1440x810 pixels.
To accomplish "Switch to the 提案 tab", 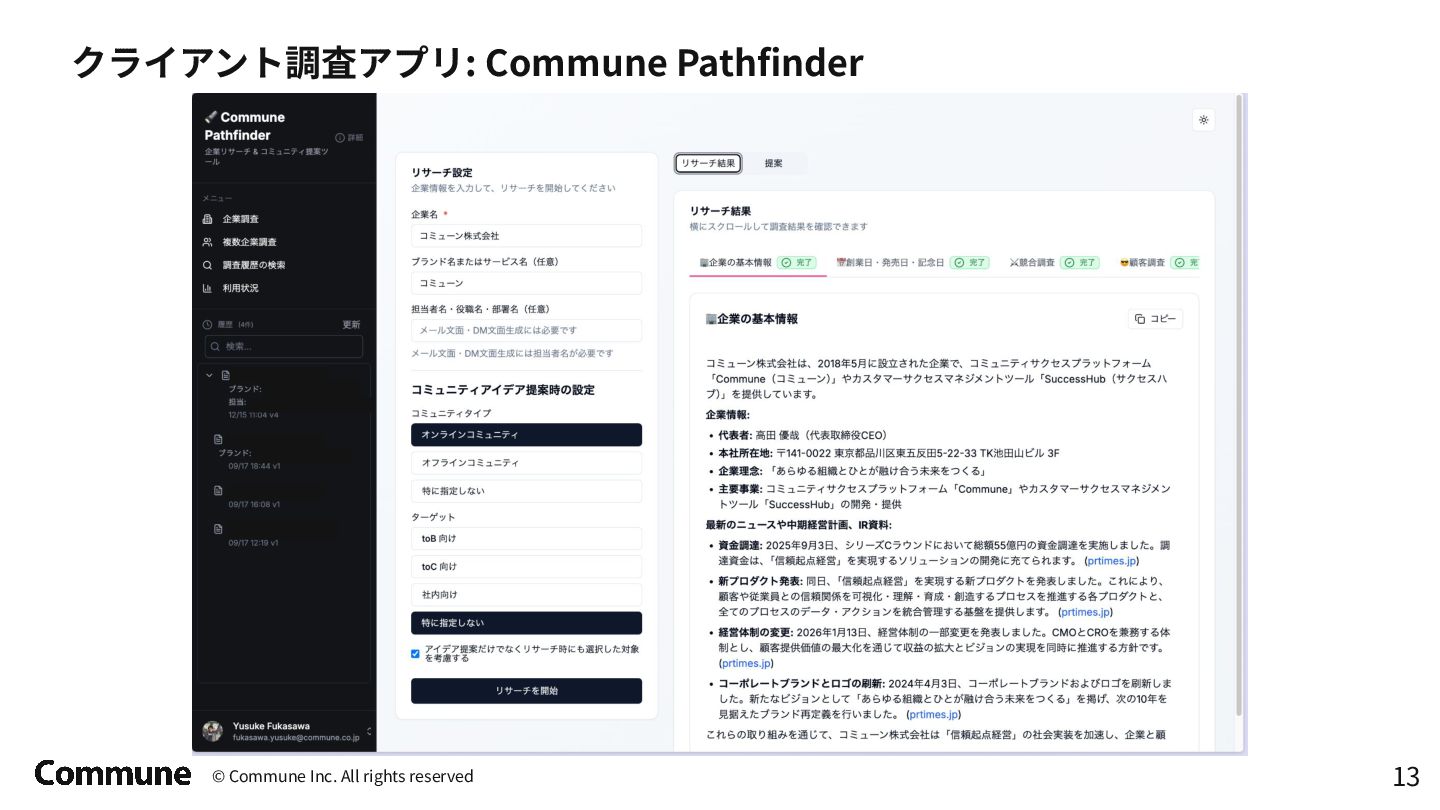I will tap(773, 163).
